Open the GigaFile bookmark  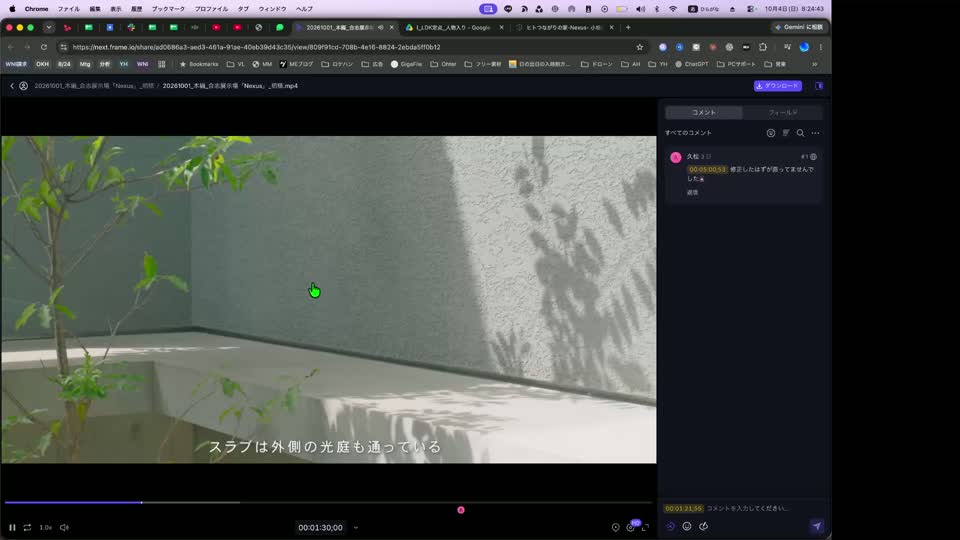point(407,64)
